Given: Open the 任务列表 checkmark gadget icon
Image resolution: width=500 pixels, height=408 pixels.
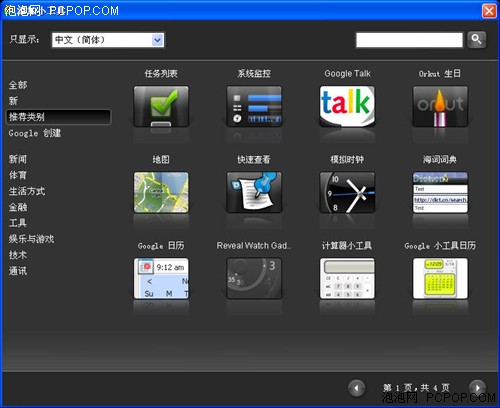Looking at the screenshot, I should pos(161,106).
